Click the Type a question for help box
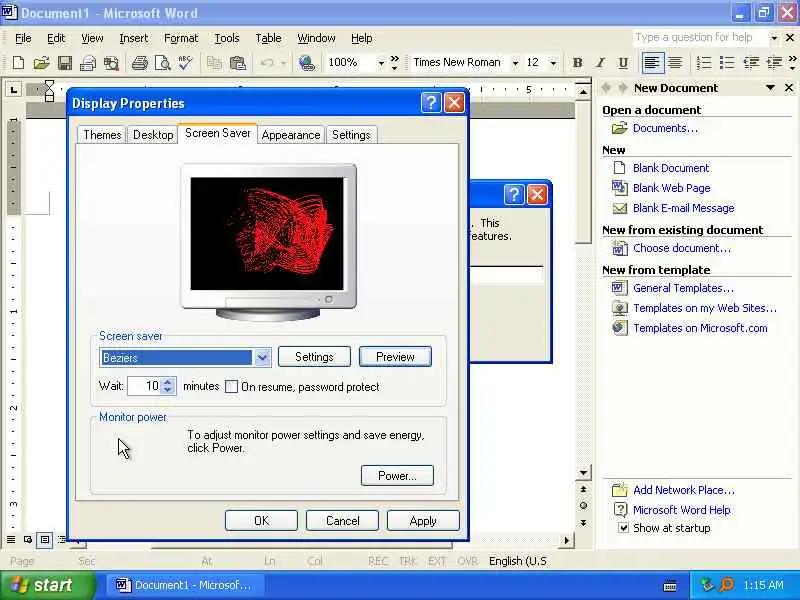 pos(701,38)
